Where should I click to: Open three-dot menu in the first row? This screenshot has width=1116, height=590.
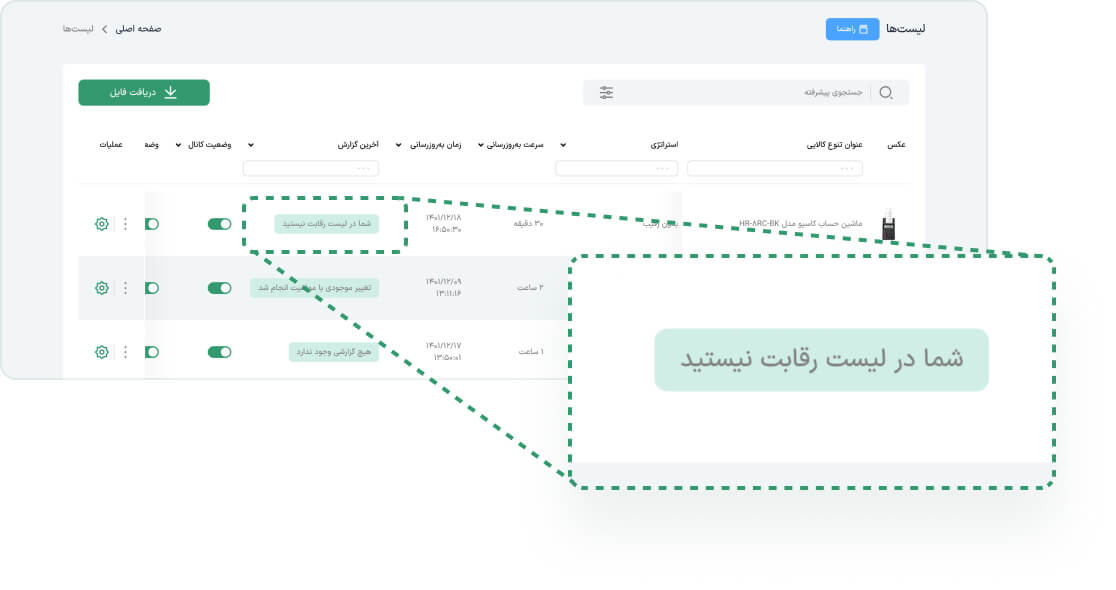(125, 224)
